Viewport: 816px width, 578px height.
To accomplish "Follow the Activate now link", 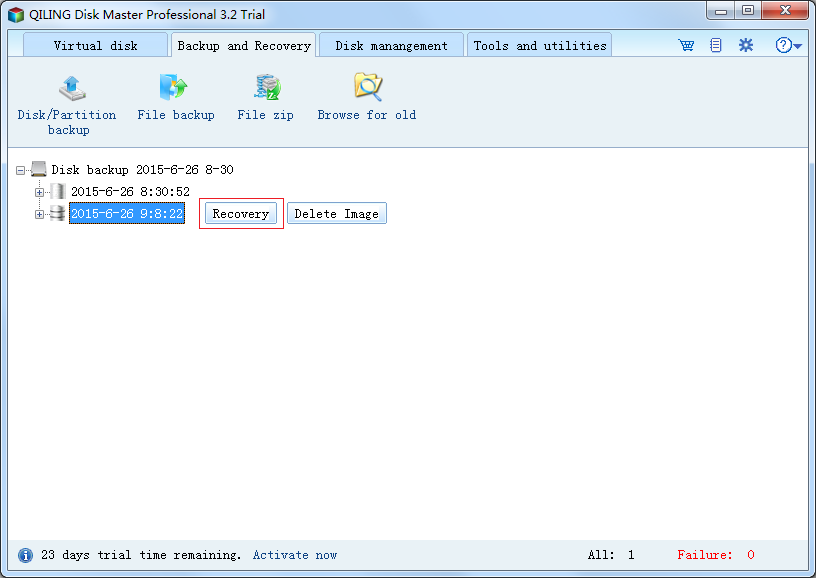I will click(x=295, y=555).
